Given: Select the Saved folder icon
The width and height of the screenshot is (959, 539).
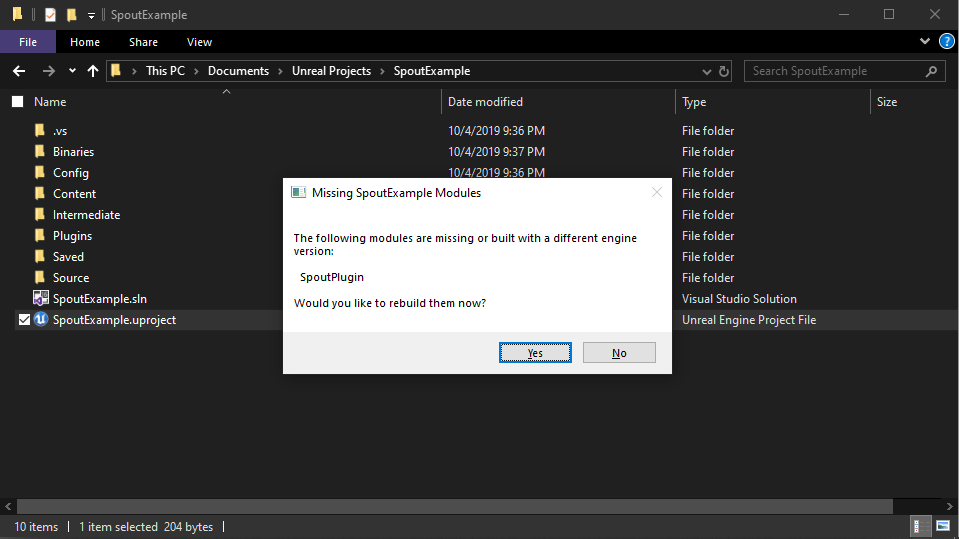Looking at the screenshot, I should 40,256.
